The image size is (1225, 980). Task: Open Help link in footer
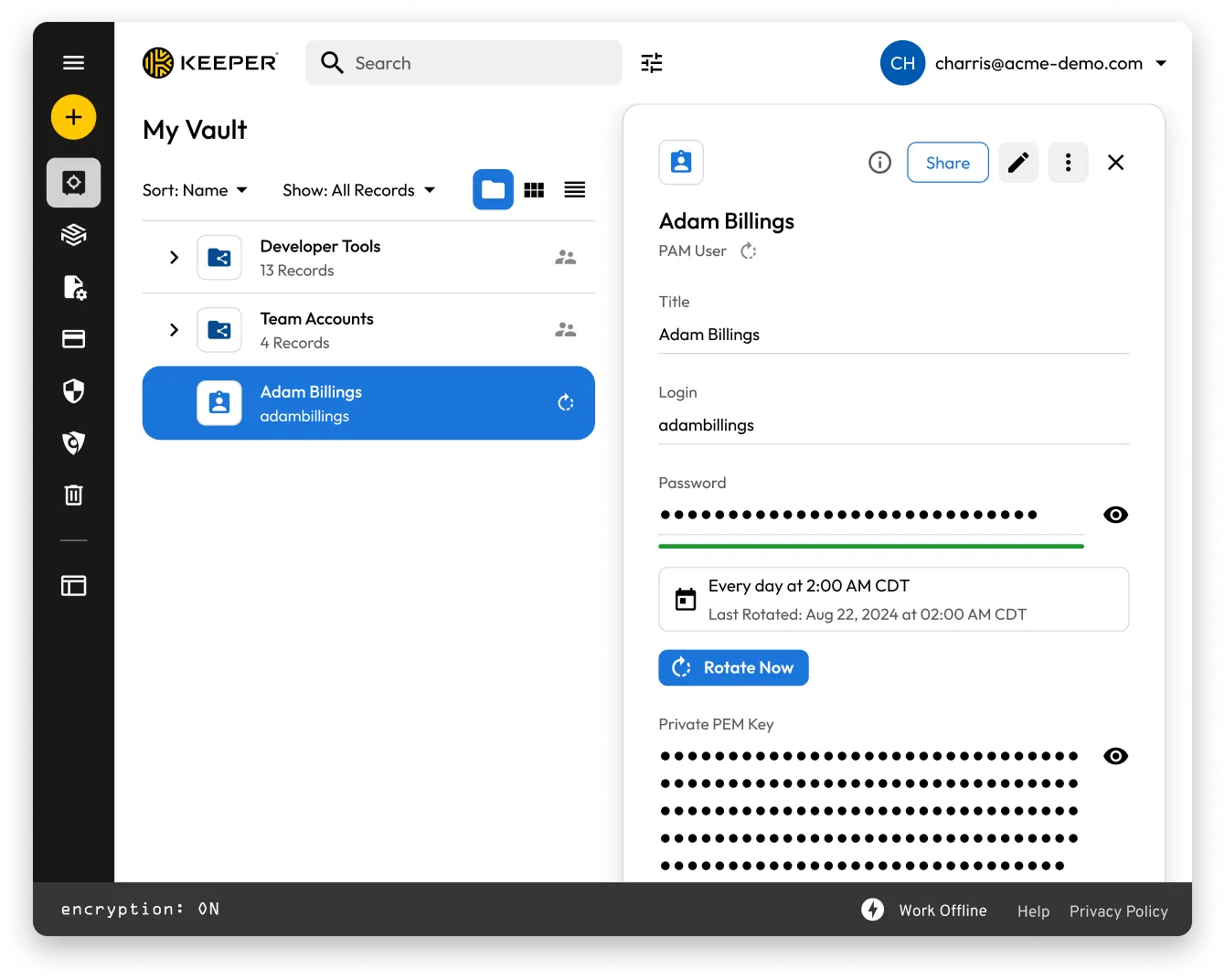point(1033,911)
